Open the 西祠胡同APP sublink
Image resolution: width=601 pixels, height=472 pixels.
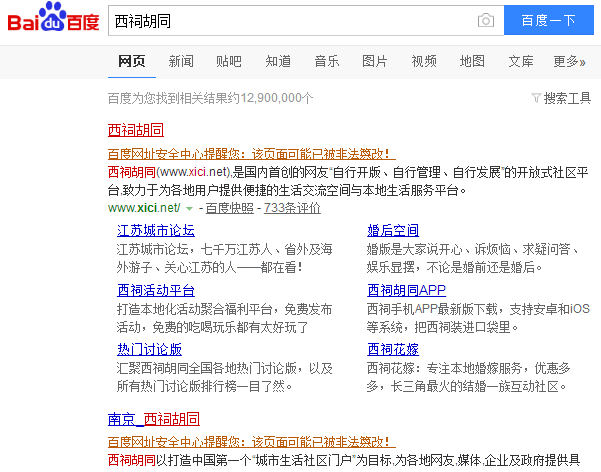(406, 290)
